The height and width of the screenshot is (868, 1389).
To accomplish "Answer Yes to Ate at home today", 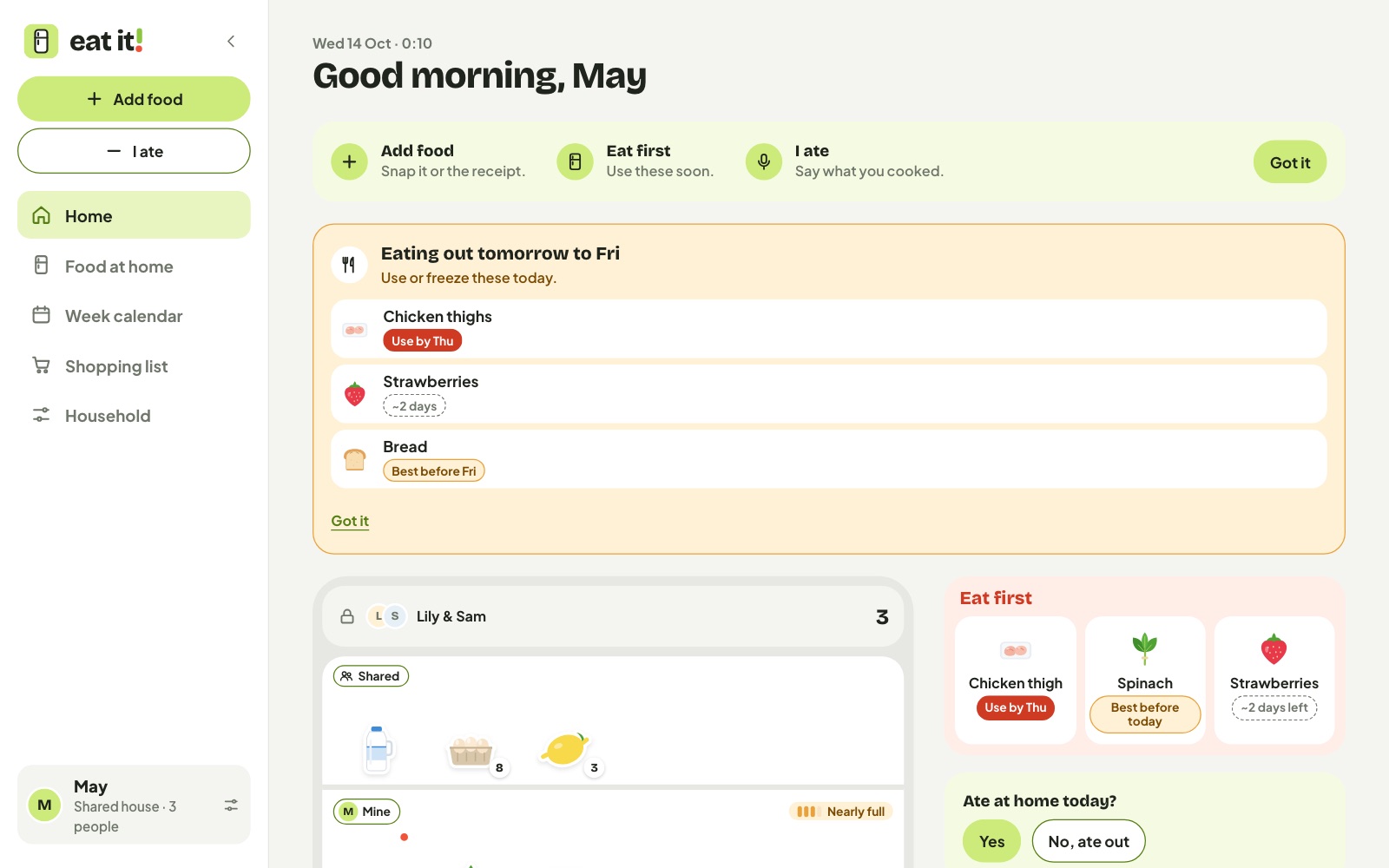I will (991, 841).
